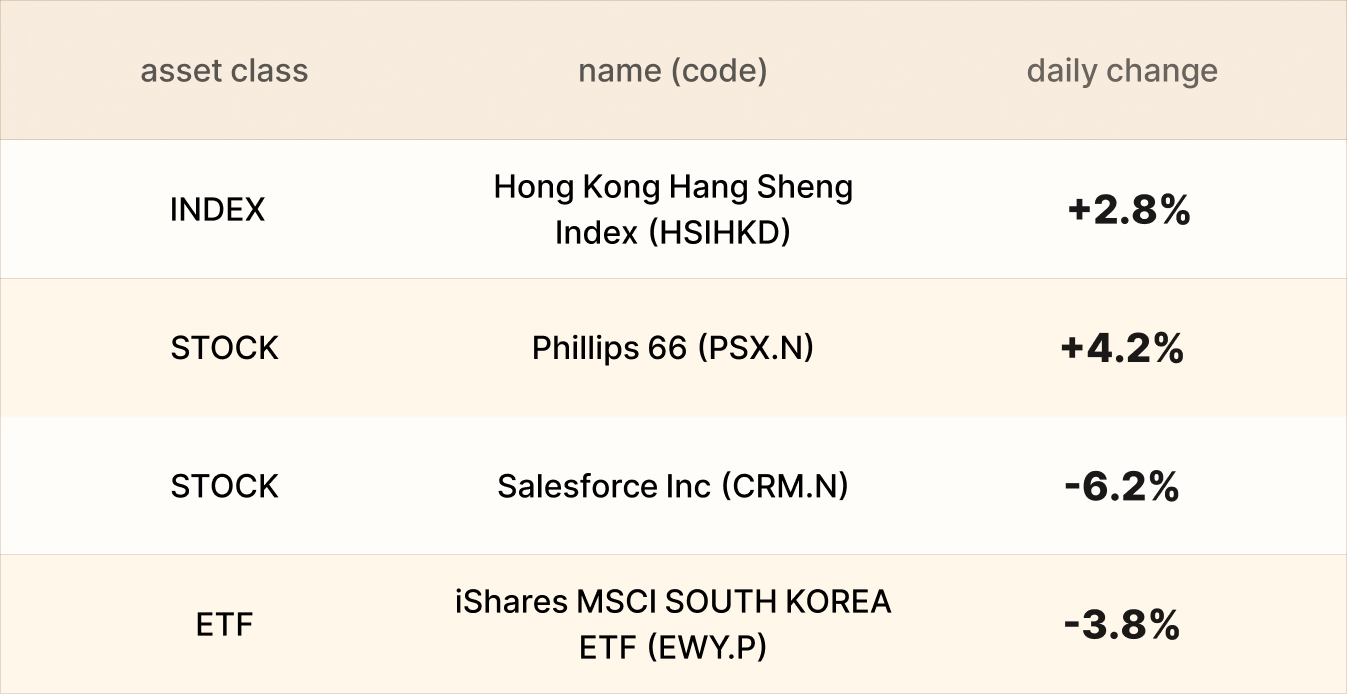1347x694 pixels.
Task: Click the HSIHKD ticker code
Action: point(720,232)
